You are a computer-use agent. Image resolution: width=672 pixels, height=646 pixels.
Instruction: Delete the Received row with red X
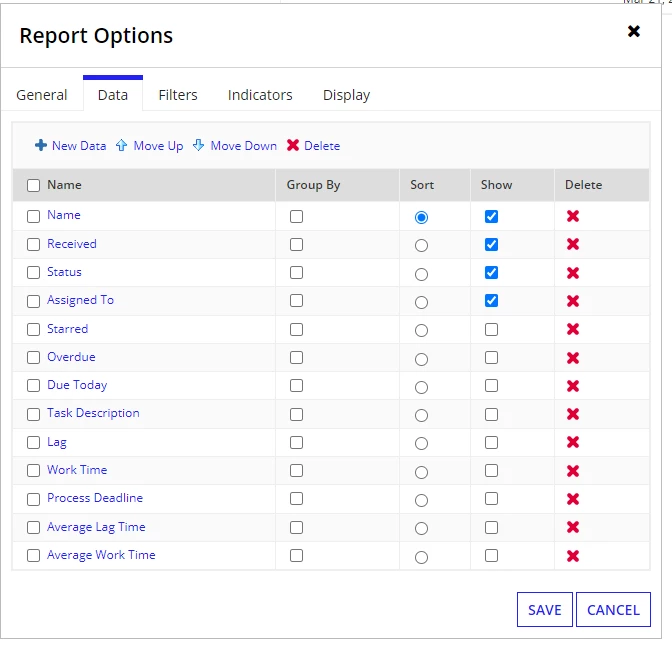coord(573,244)
